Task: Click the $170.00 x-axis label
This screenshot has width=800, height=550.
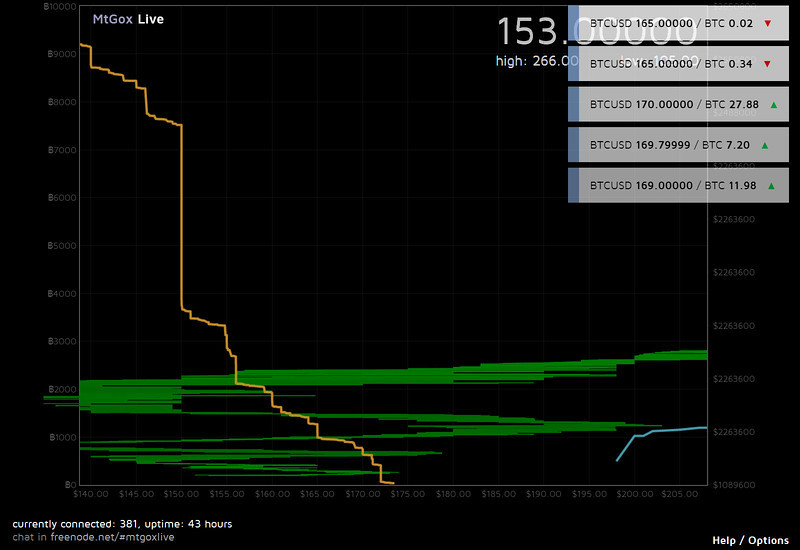Action: point(362,494)
